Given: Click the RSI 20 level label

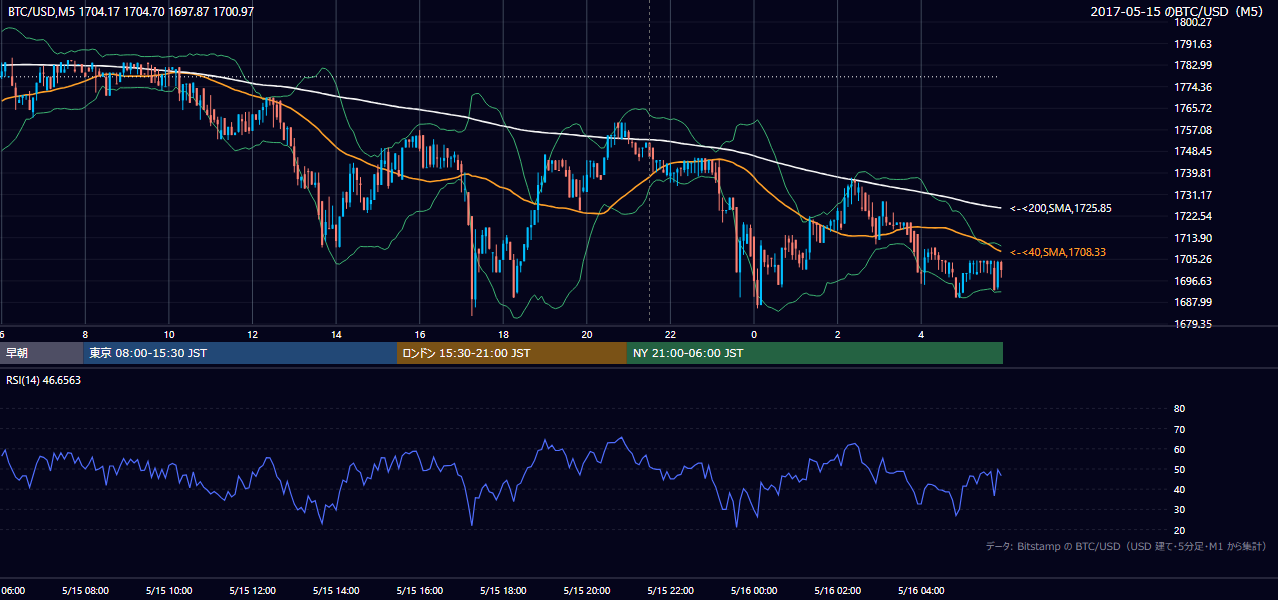Looking at the screenshot, I should click(1179, 531).
